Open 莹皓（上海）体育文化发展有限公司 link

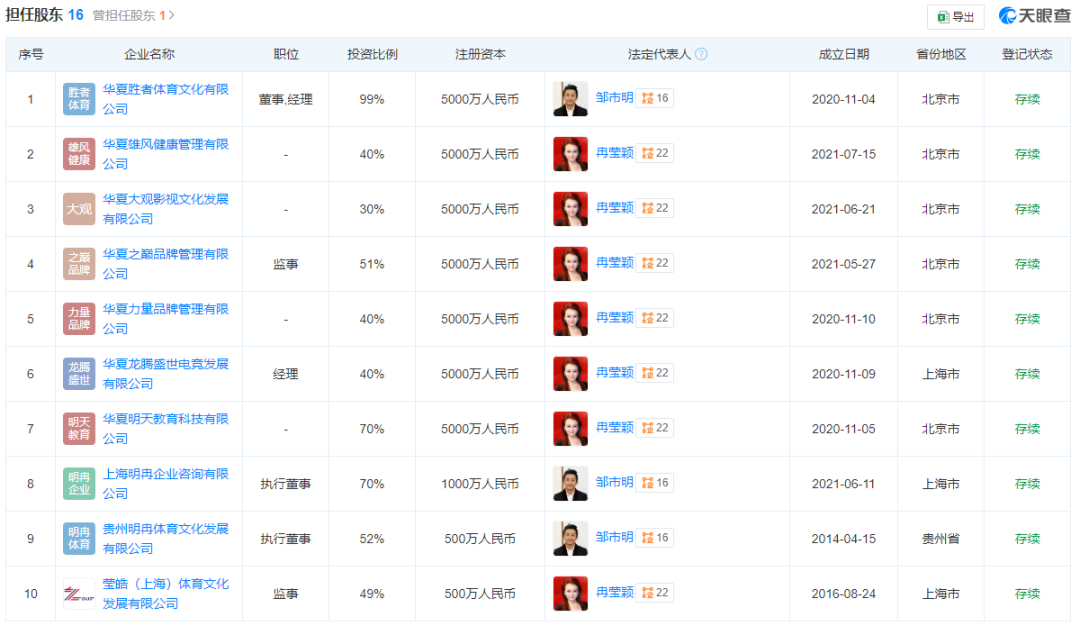[165, 594]
